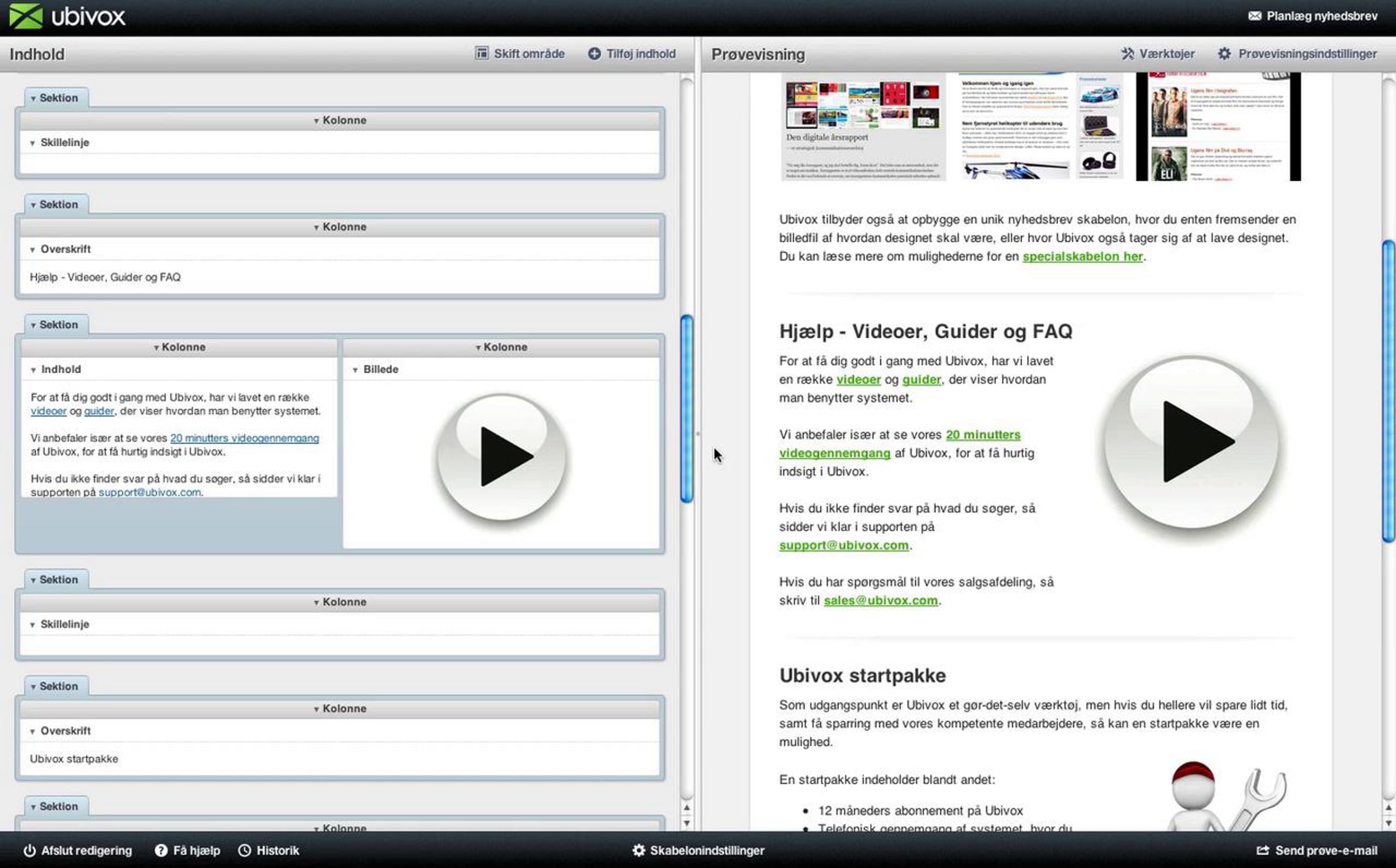Click the down arrow of the Indhold pane scrollbar
The width and height of the screenshot is (1396, 868).
pyautogui.click(x=687, y=823)
